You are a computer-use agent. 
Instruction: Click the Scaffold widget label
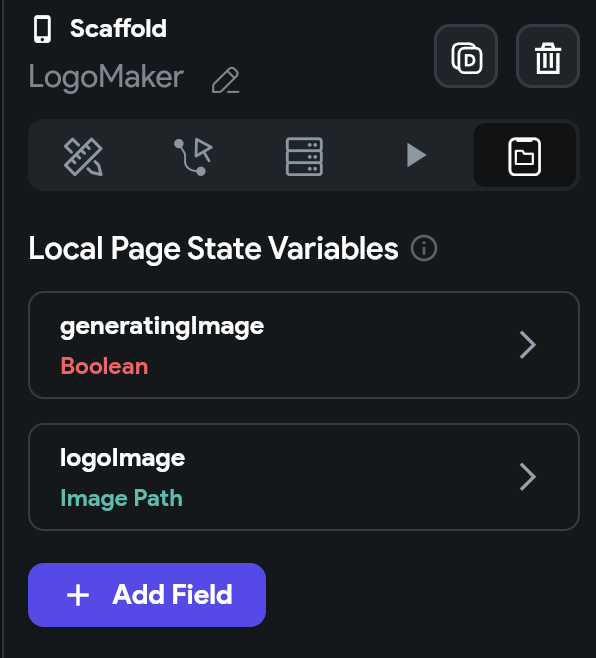tap(118, 29)
